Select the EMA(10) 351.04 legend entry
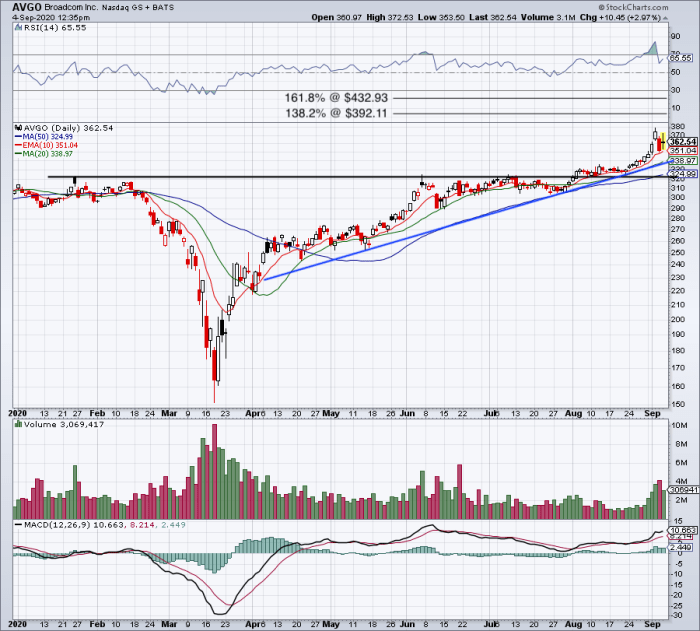Screen dimensions: 700x631 coord(46,145)
